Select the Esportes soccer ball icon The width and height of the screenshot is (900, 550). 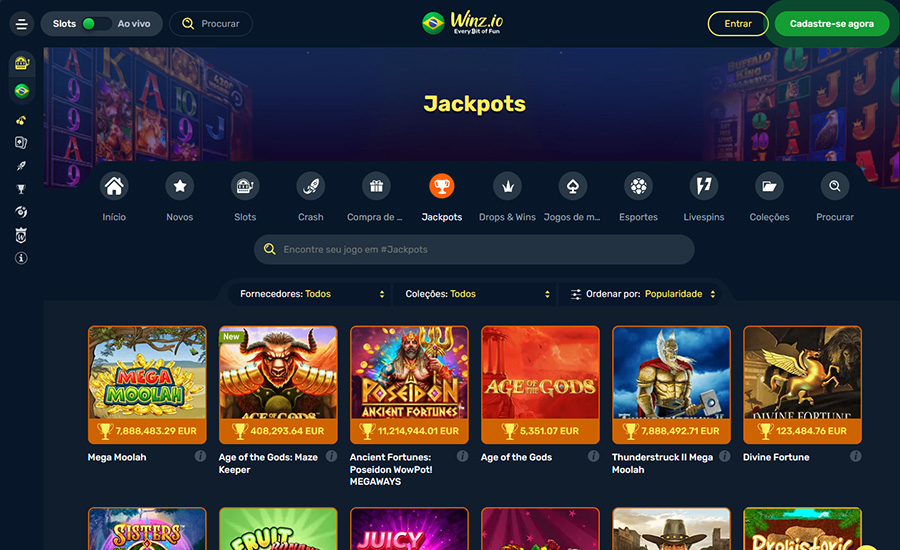coord(638,186)
